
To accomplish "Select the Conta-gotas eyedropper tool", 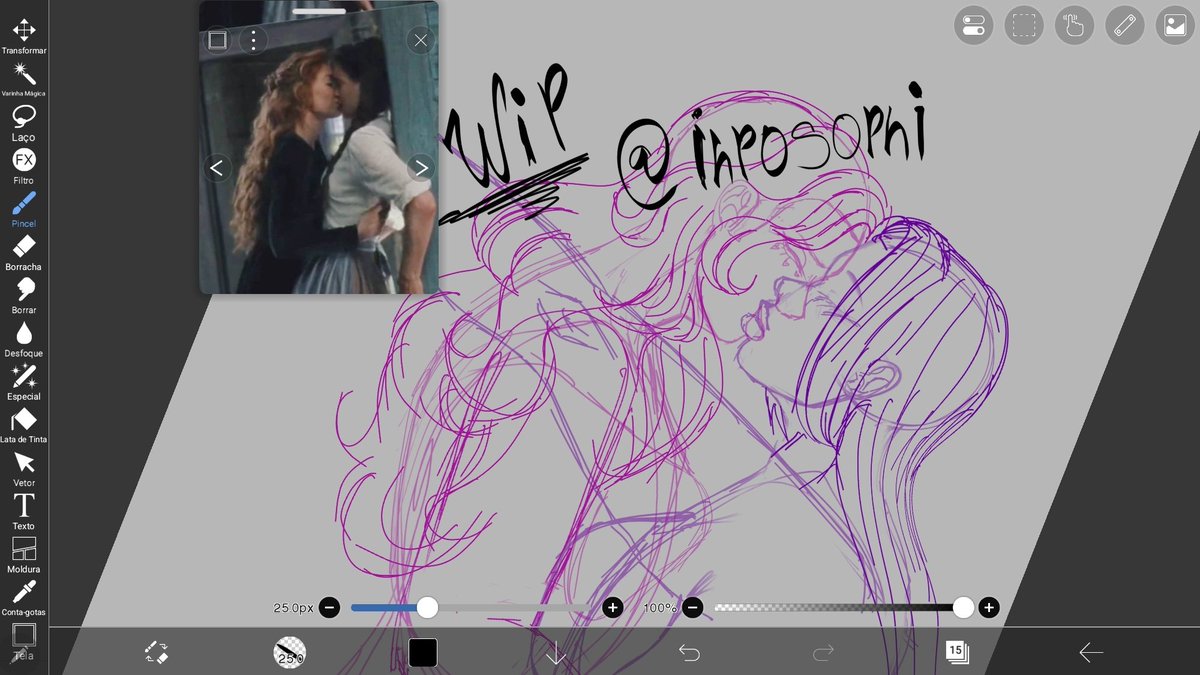I will [24, 597].
